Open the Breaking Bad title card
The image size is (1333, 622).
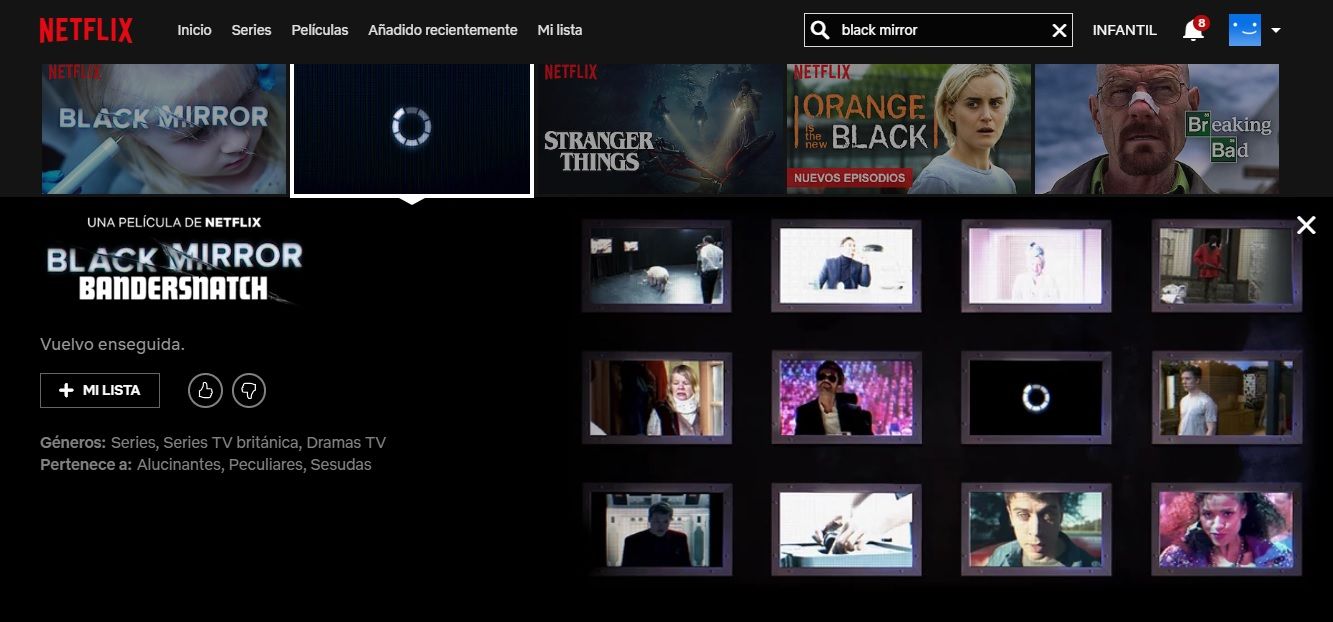point(1157,129)
